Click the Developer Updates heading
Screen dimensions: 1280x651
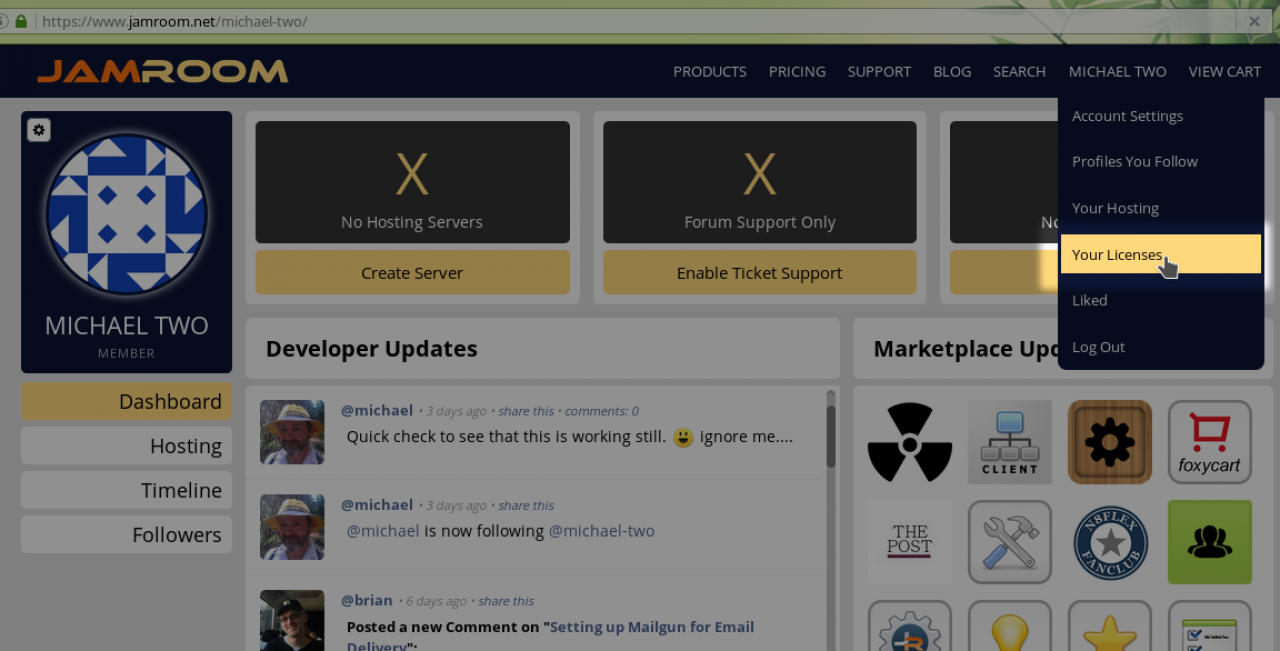pos(371,349)
